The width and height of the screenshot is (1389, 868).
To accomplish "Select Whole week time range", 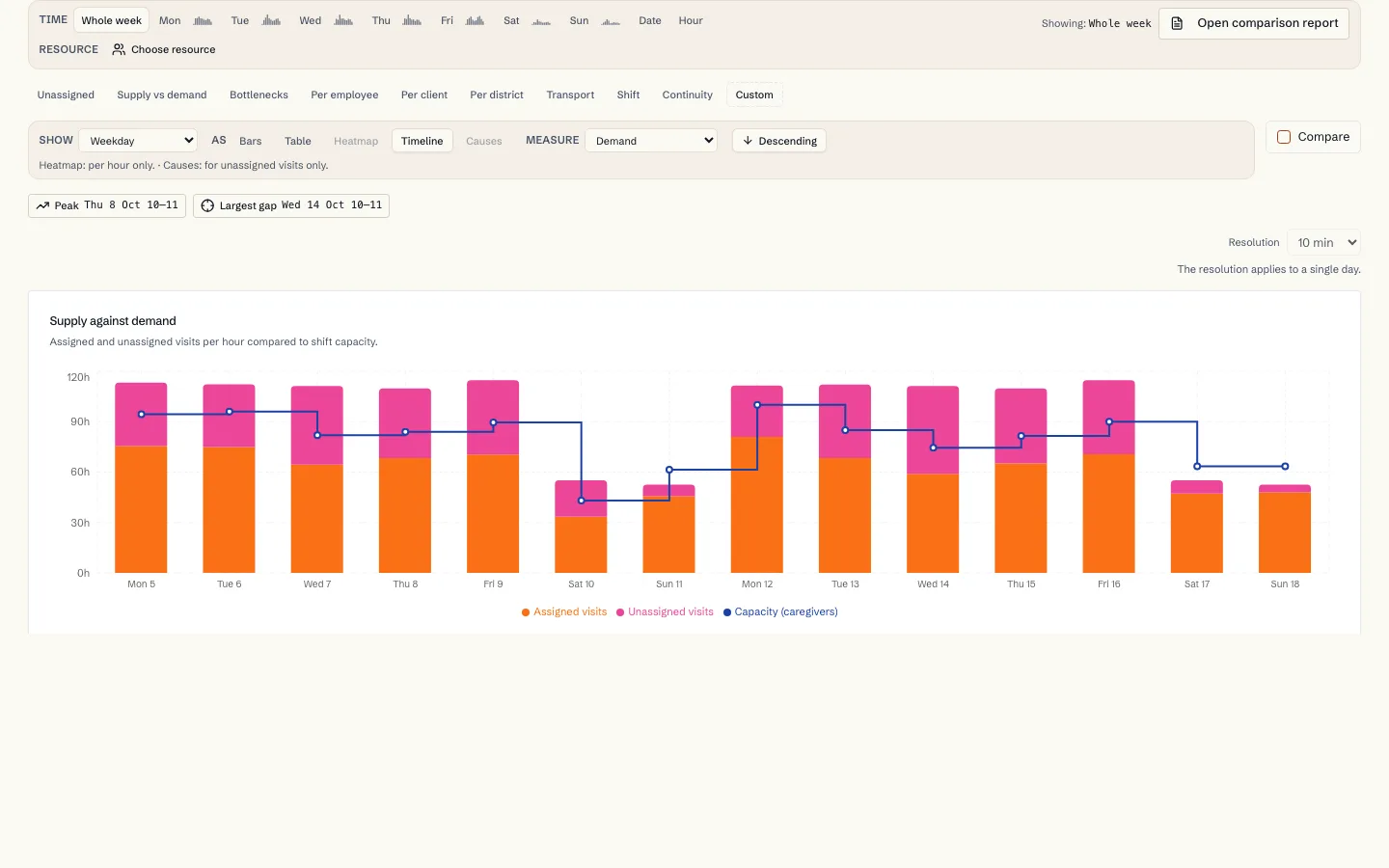I will pyautogui.click(x=111, y=20).
